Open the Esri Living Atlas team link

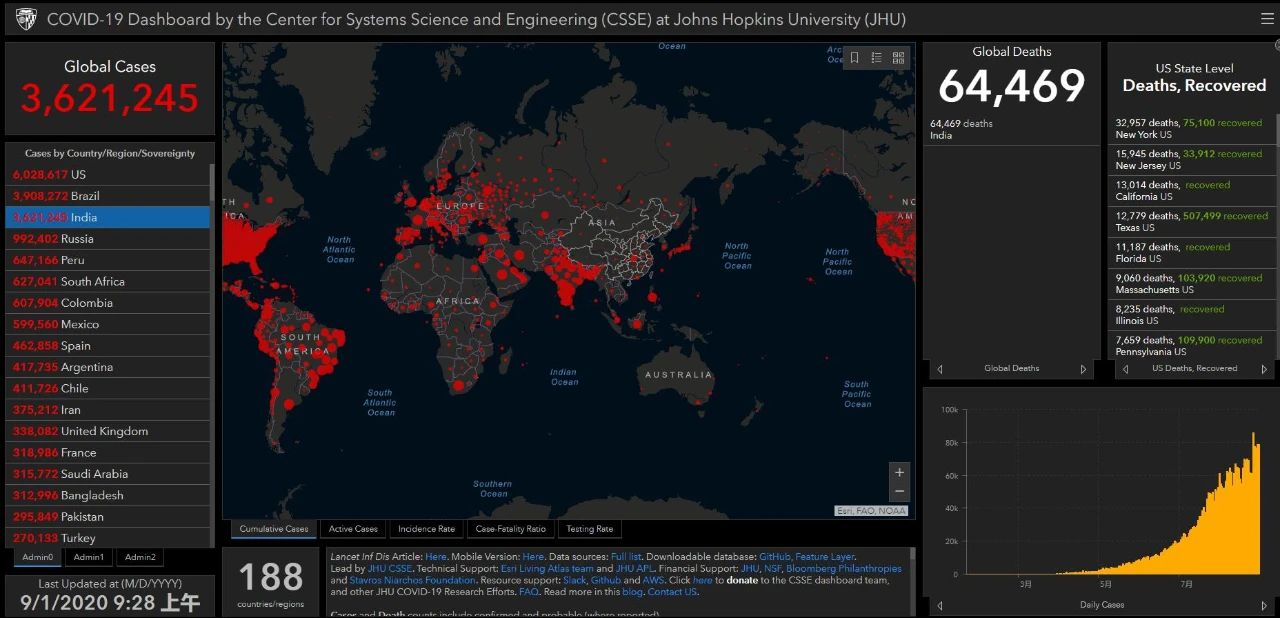click(547, 569)
